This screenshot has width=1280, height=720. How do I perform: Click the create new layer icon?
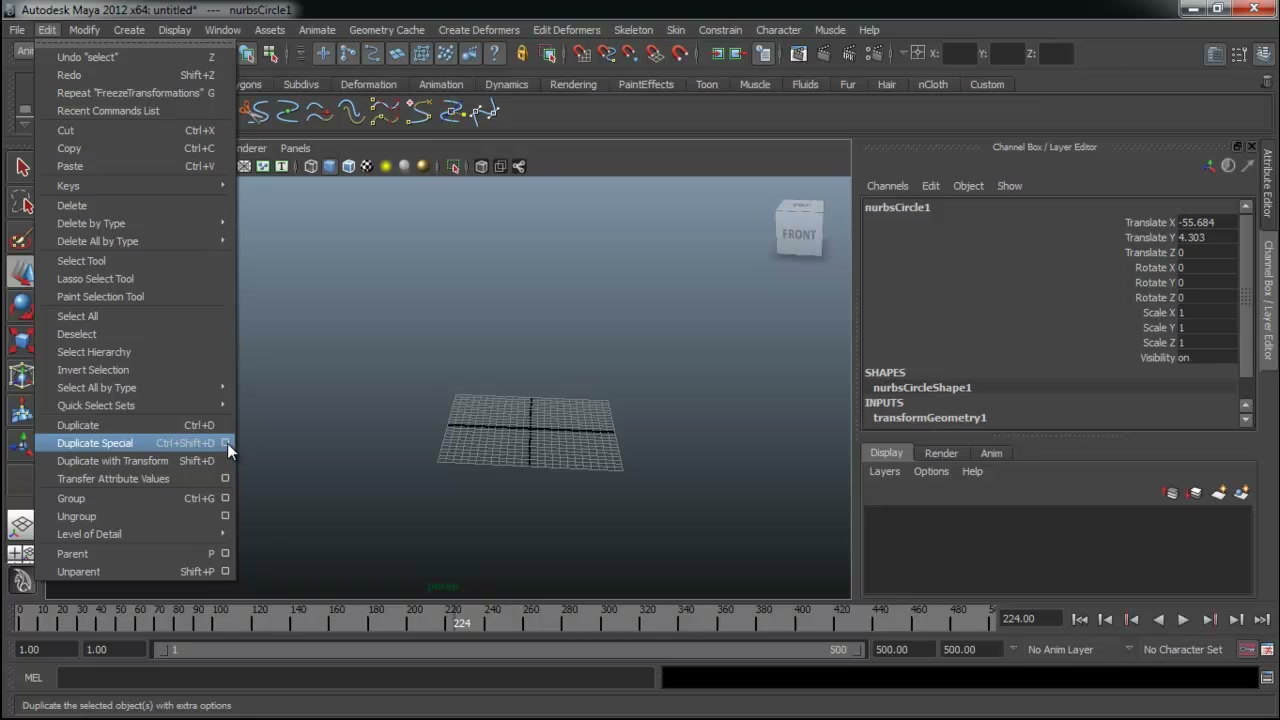pyautogui.click(x=1218, y=492)
